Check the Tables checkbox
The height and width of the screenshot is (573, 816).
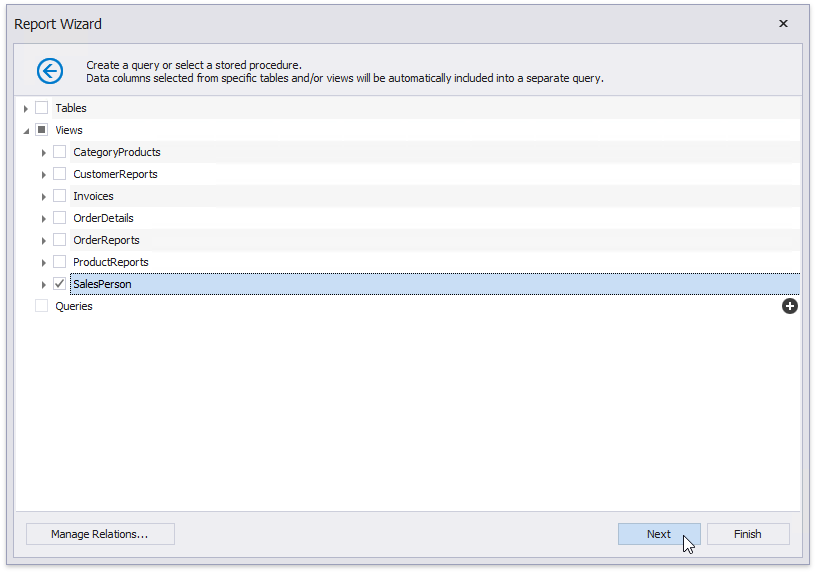click(42, 108)
